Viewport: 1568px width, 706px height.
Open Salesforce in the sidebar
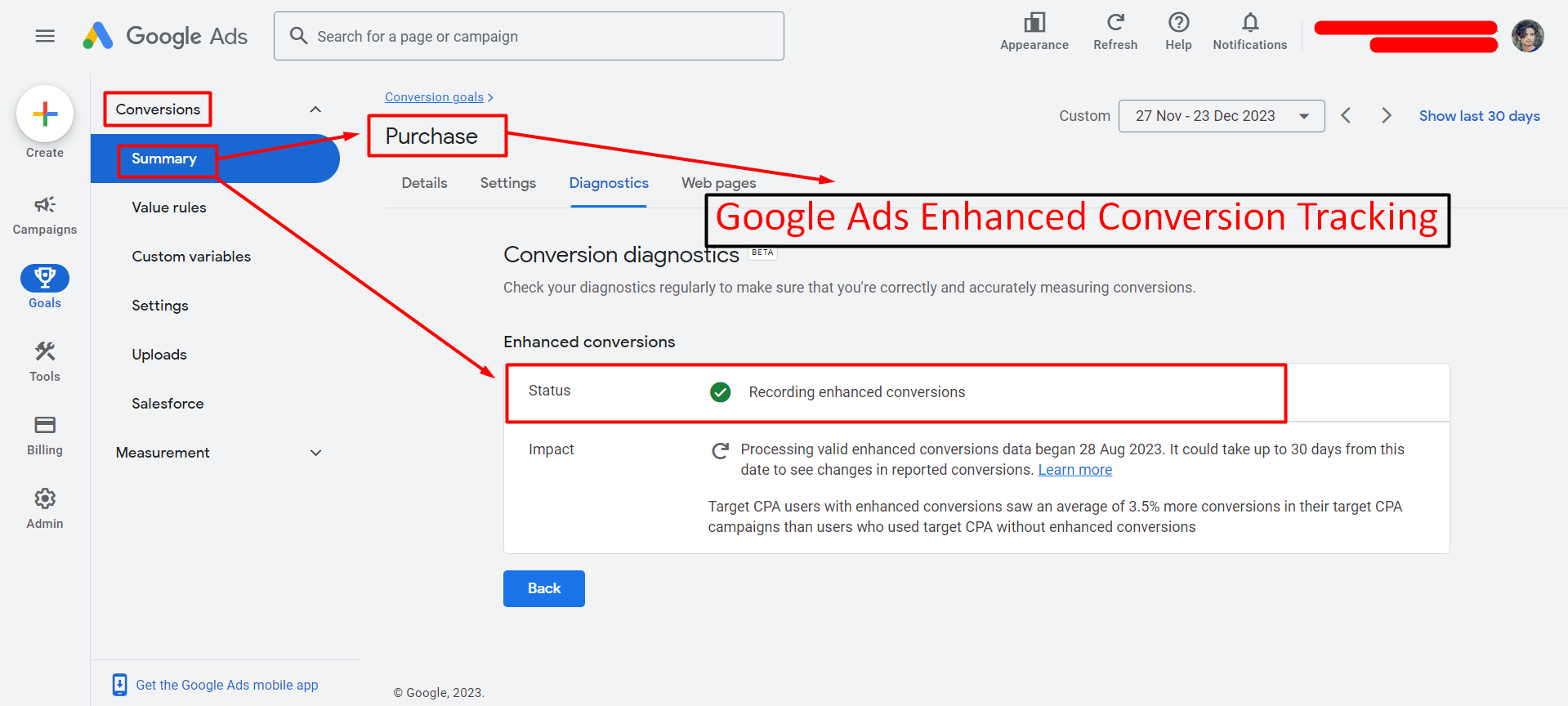[x=168, y=404]
